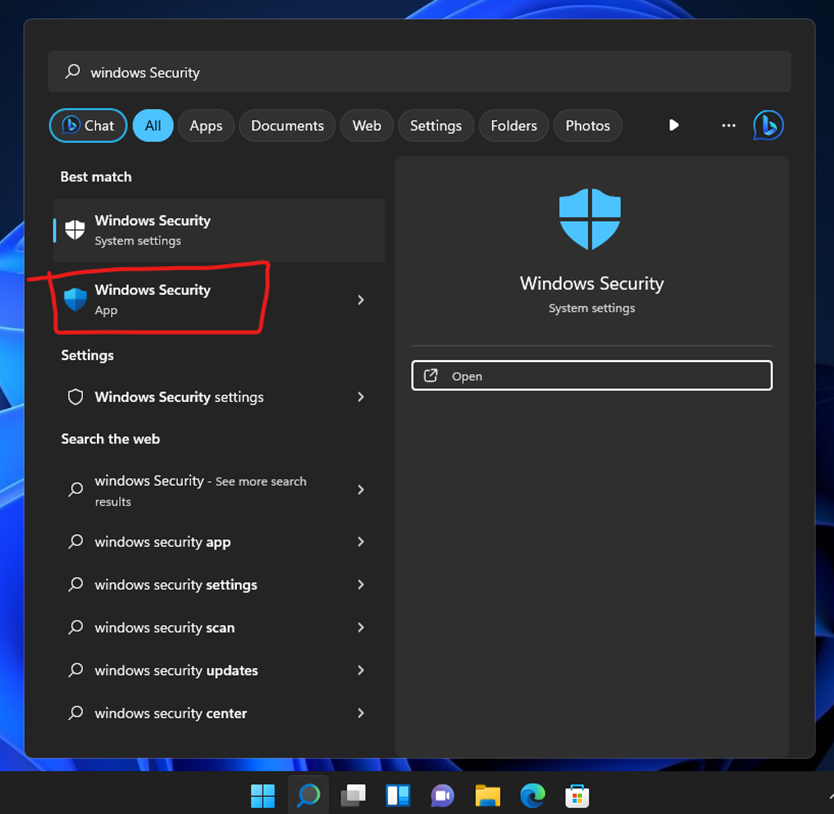Expand chevron for 'windows security center'

[361, 713]
